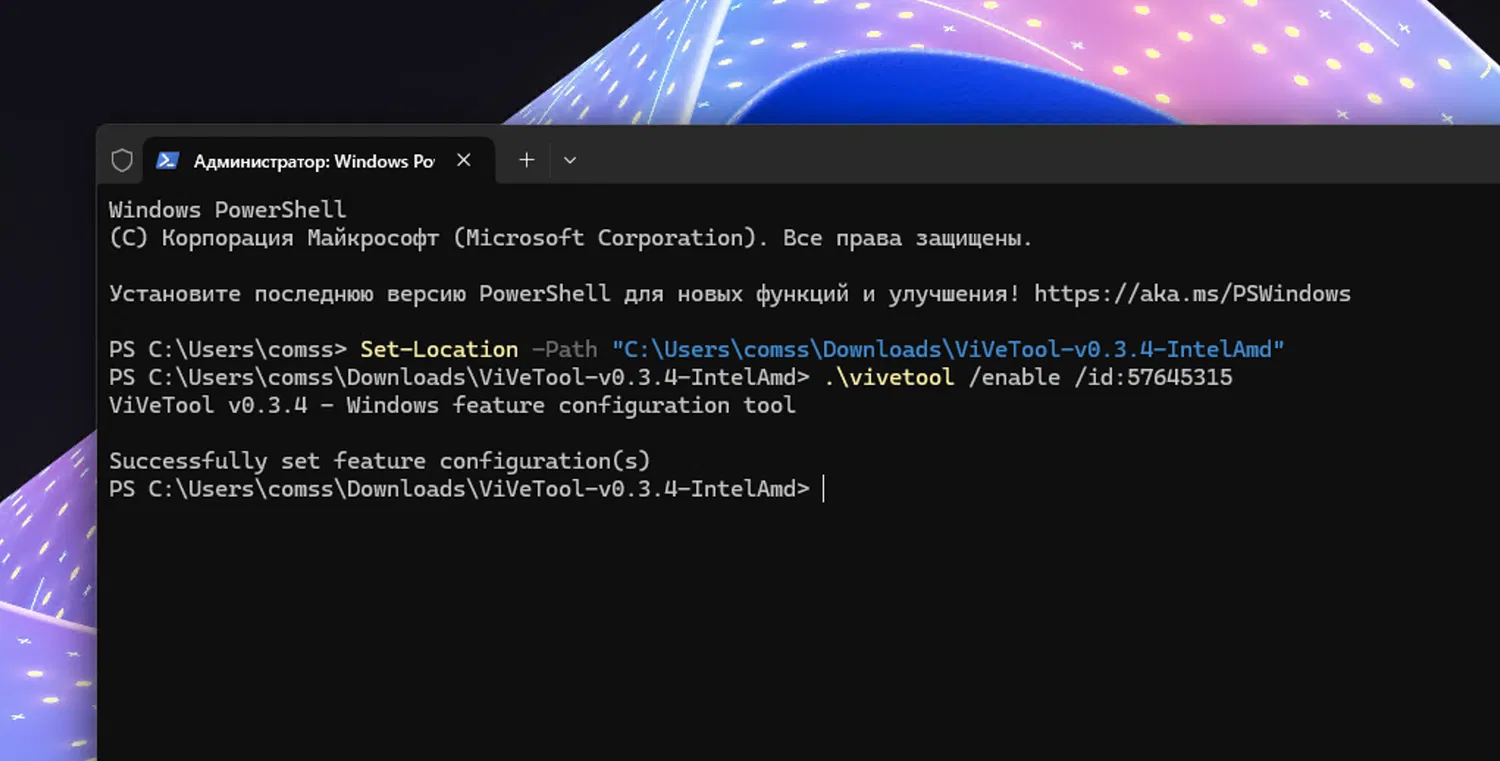Click the line "Successfully set feature configuration(s)"
Screen dimensions: 1500x761
(380, 461)
